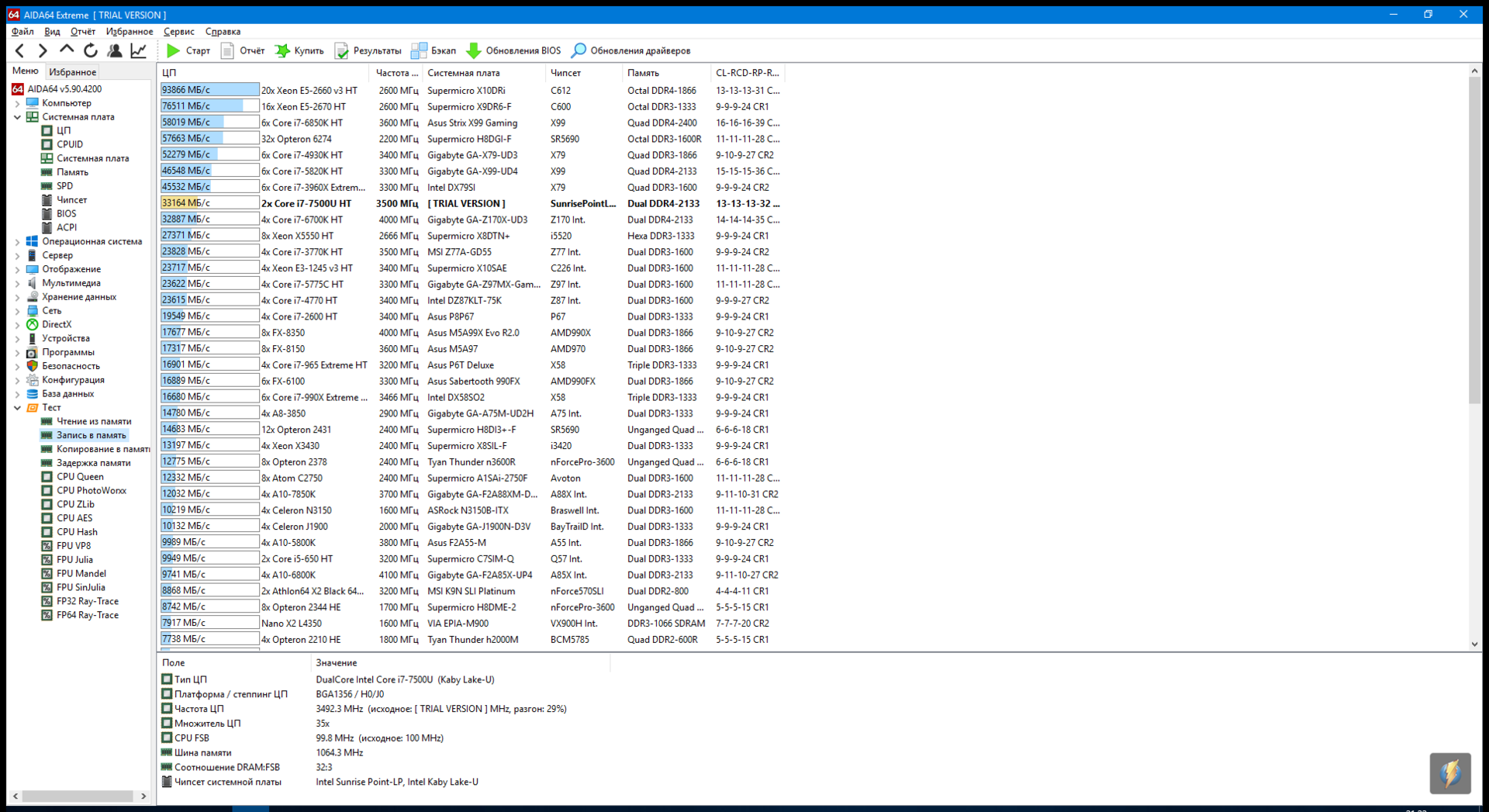Collapse the Тест tree node
The height and width of the screenshot is (812, 1489).
coord(17,408)
